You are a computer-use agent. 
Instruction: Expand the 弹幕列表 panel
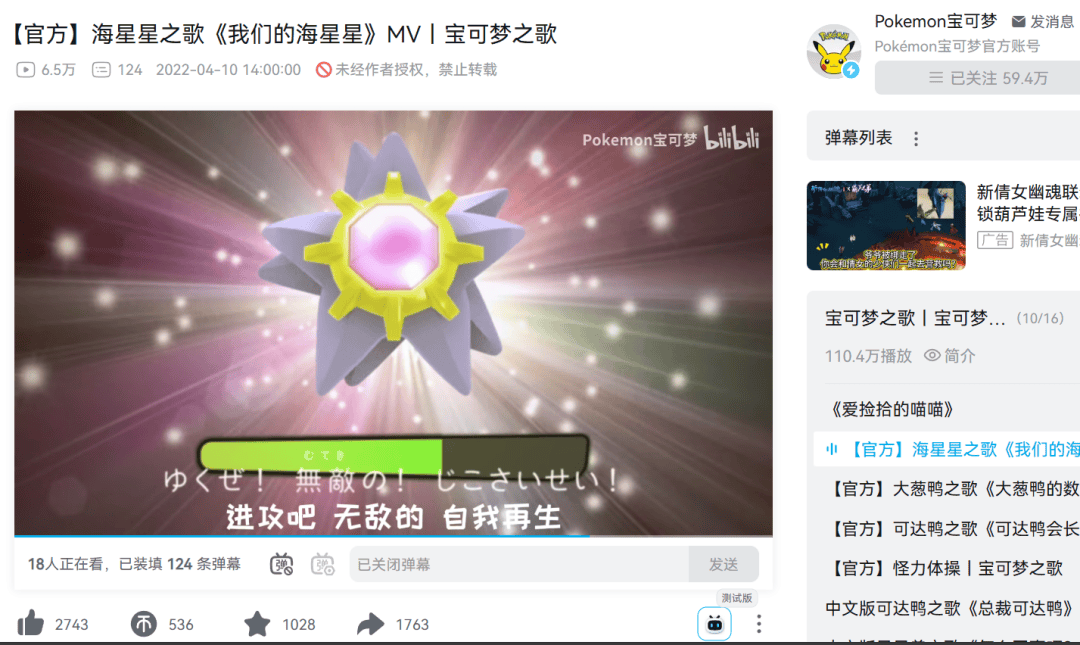pos(858,138)
